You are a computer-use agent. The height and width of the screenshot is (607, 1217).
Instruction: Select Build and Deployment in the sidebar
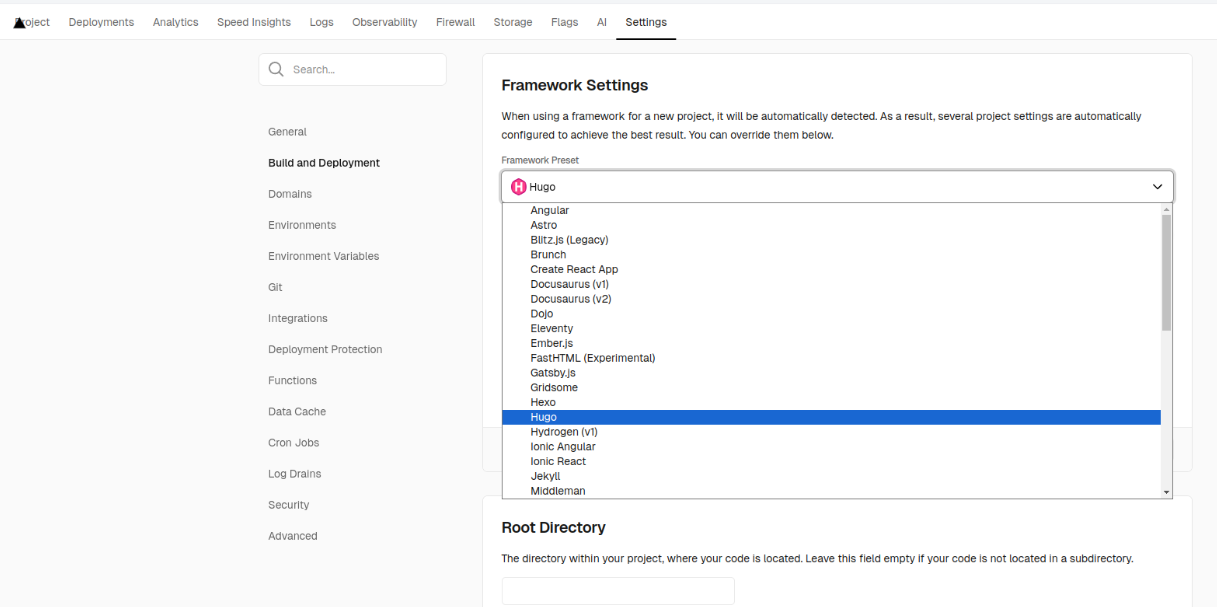point(324,163)
